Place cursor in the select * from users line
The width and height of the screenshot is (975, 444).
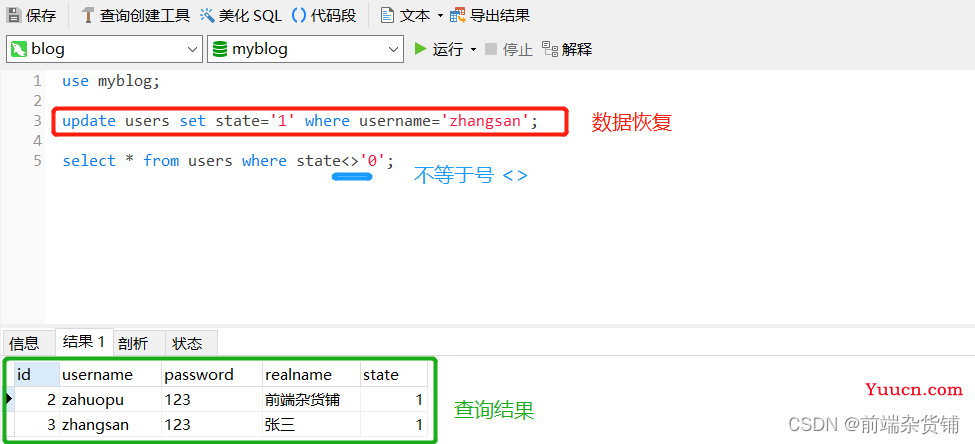pyautogui.click(x=228, y=161)
